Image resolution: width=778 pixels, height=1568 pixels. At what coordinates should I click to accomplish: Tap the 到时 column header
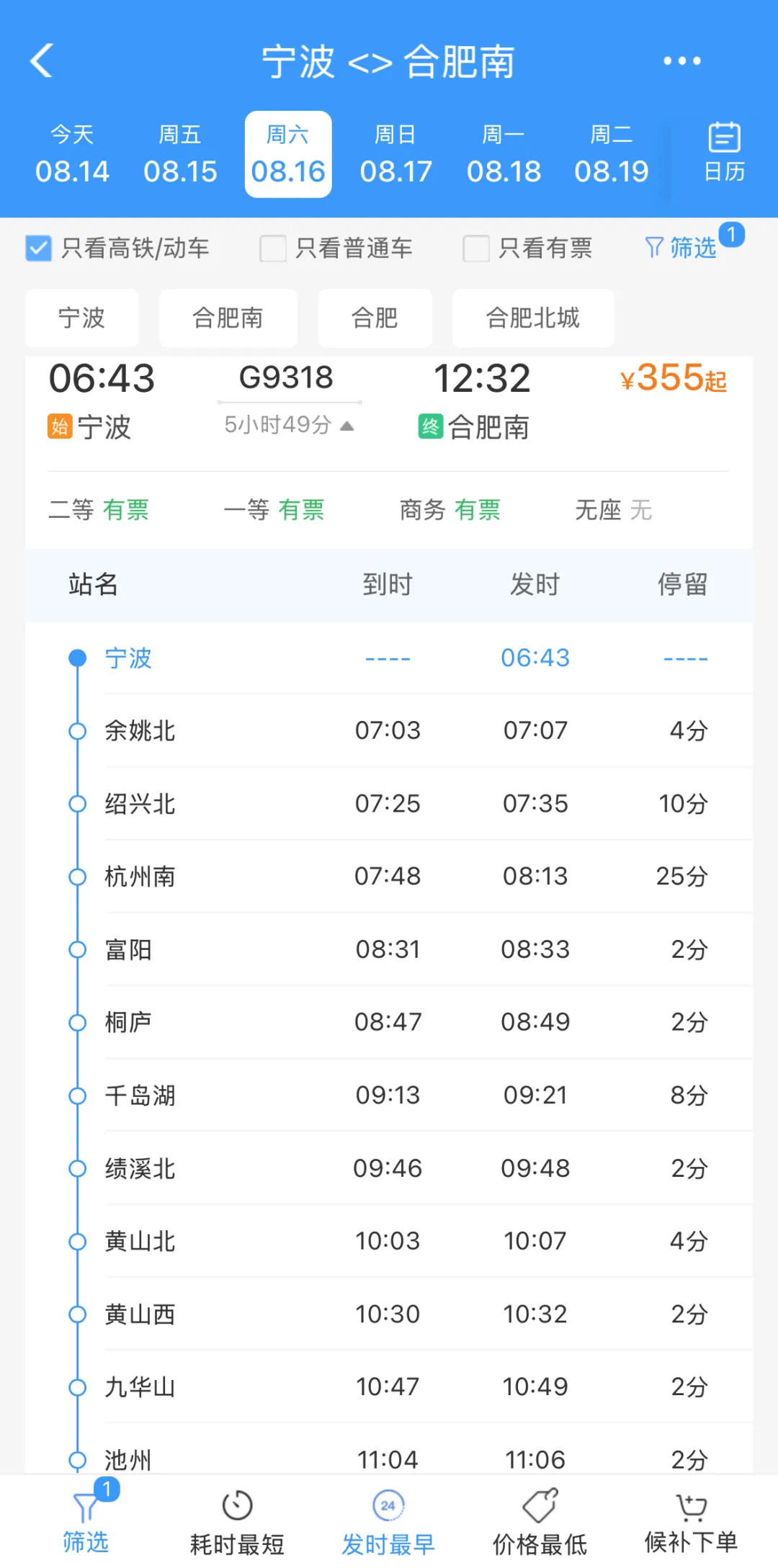tap(388, 584)
